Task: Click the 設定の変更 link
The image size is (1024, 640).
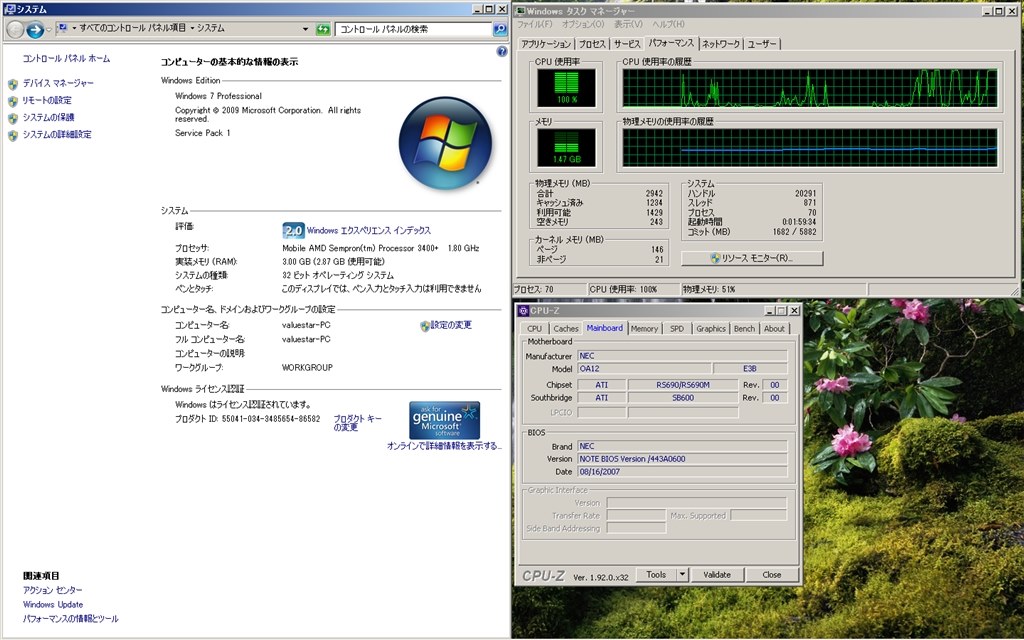Action: click(451, 325)
